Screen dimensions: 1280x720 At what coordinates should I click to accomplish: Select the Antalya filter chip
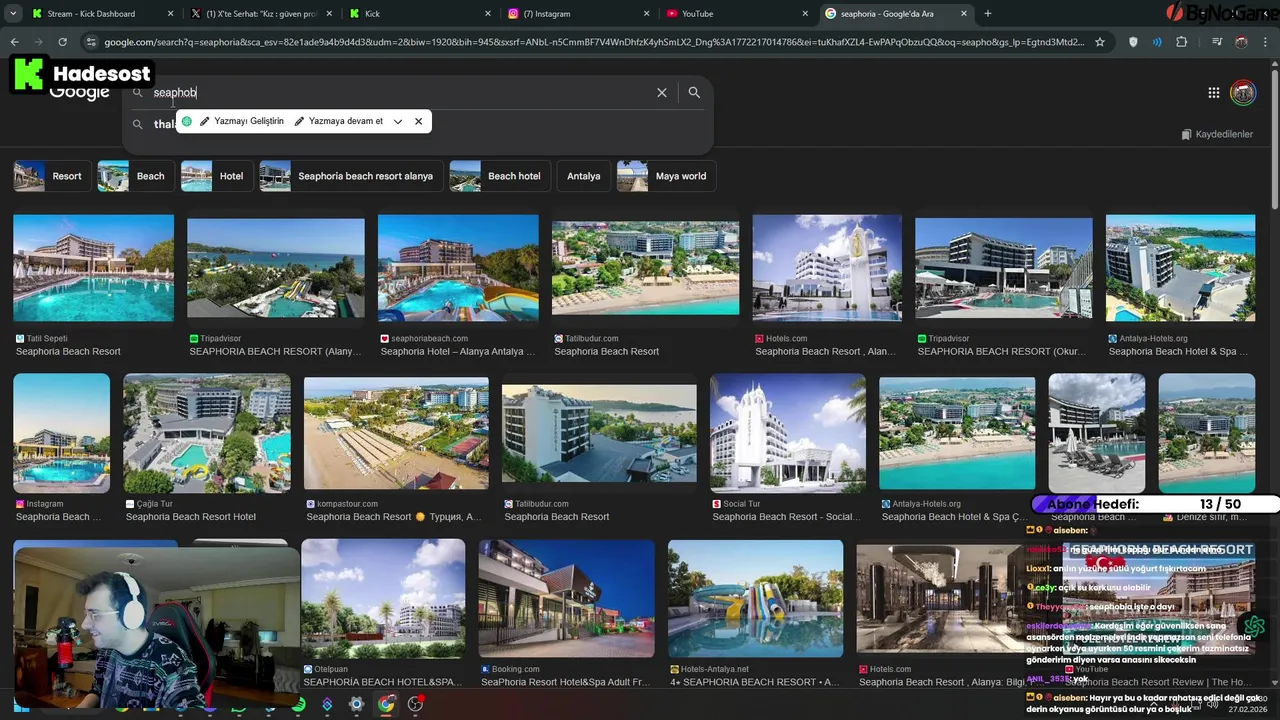point(583,176)
